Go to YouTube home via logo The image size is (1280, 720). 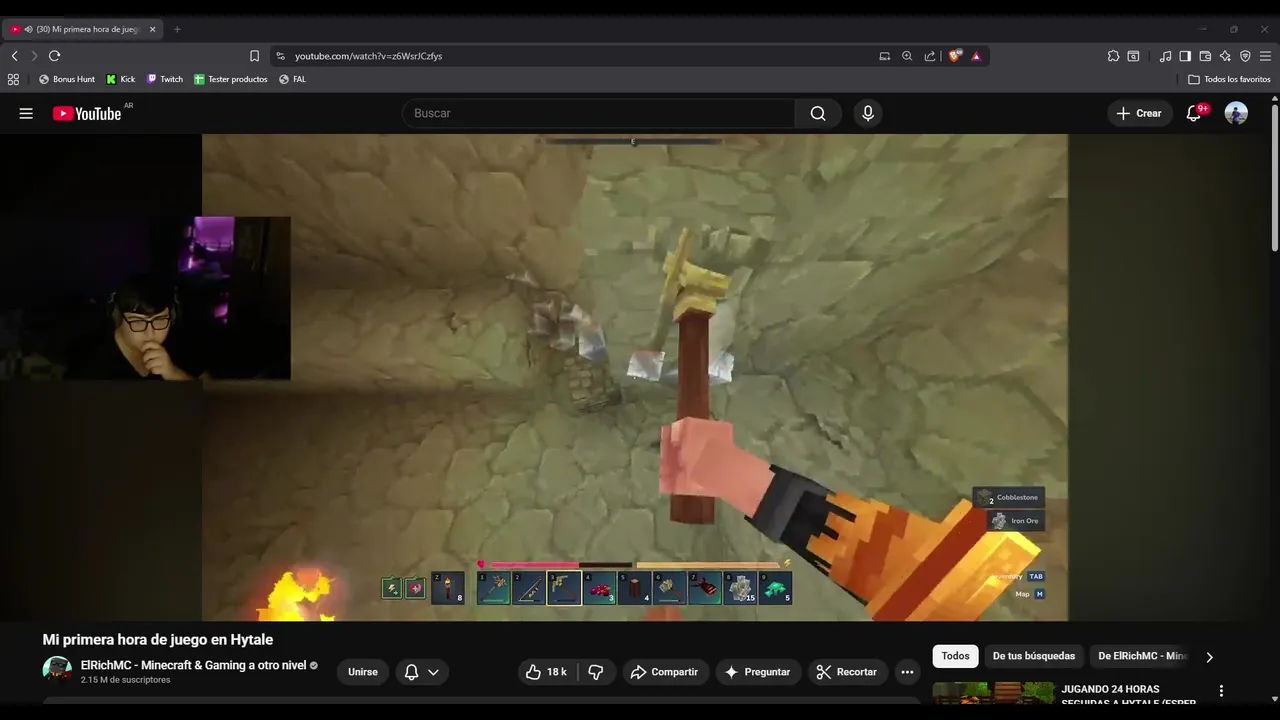[87, 113]
